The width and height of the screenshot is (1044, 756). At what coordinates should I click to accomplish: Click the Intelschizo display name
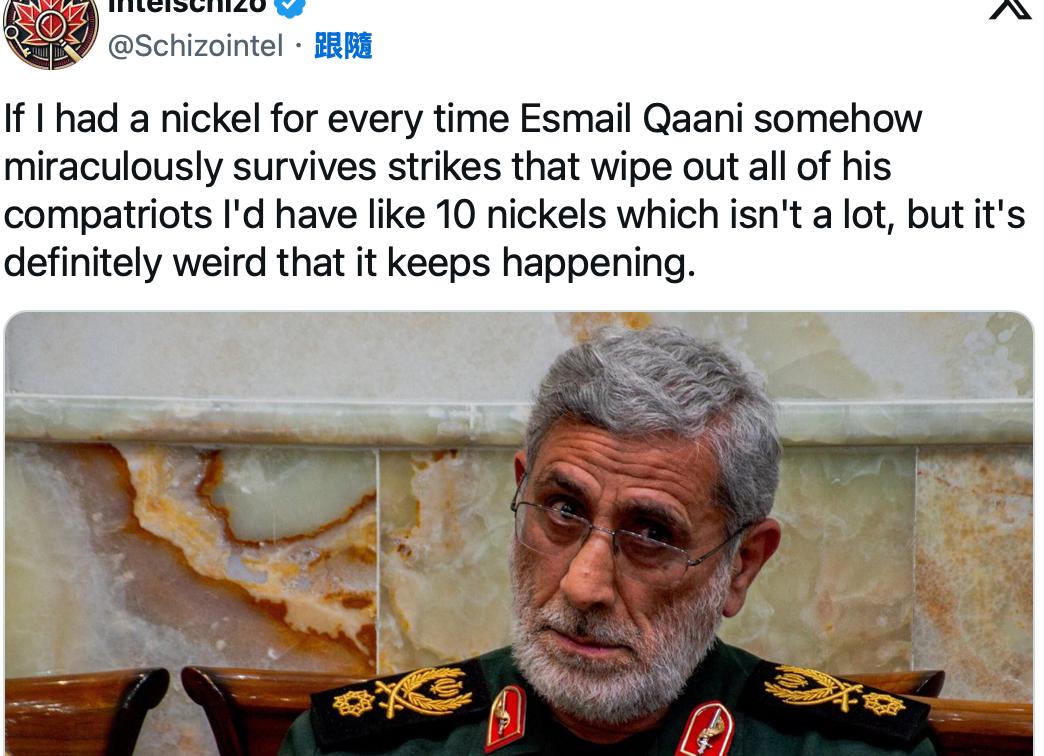187,7
